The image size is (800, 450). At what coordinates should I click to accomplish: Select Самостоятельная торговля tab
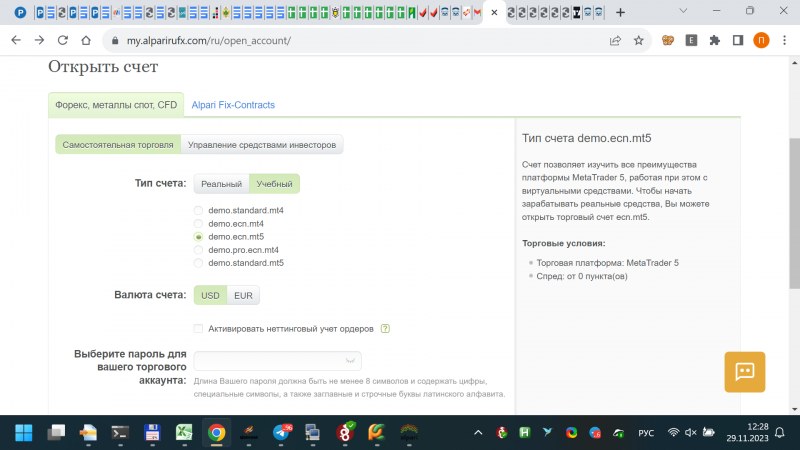[118, 145]
